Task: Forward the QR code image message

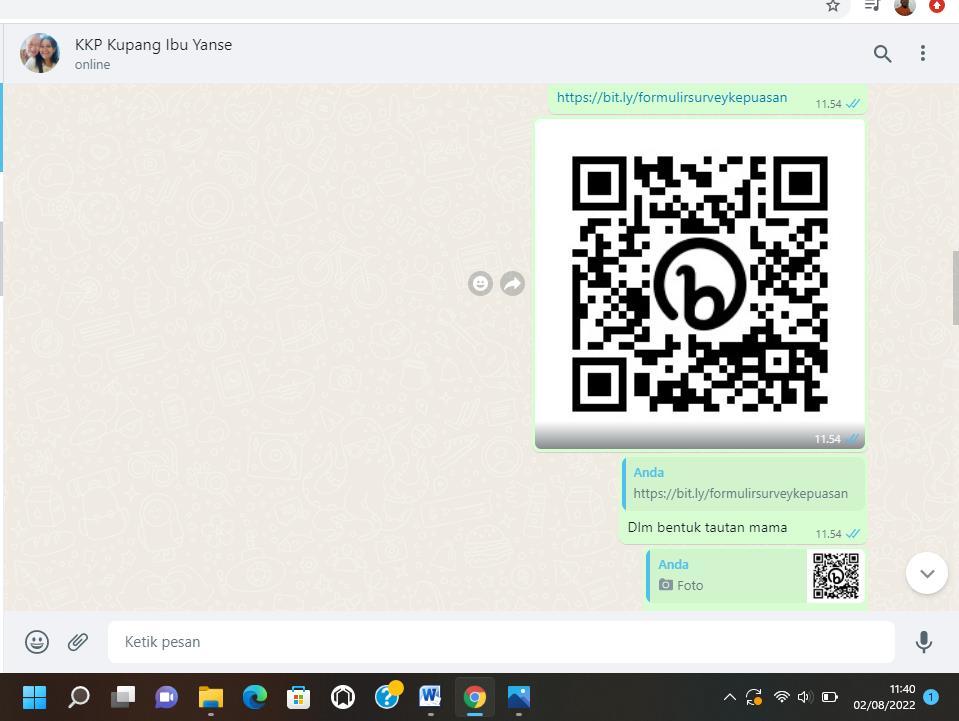Action: [513, 283]
